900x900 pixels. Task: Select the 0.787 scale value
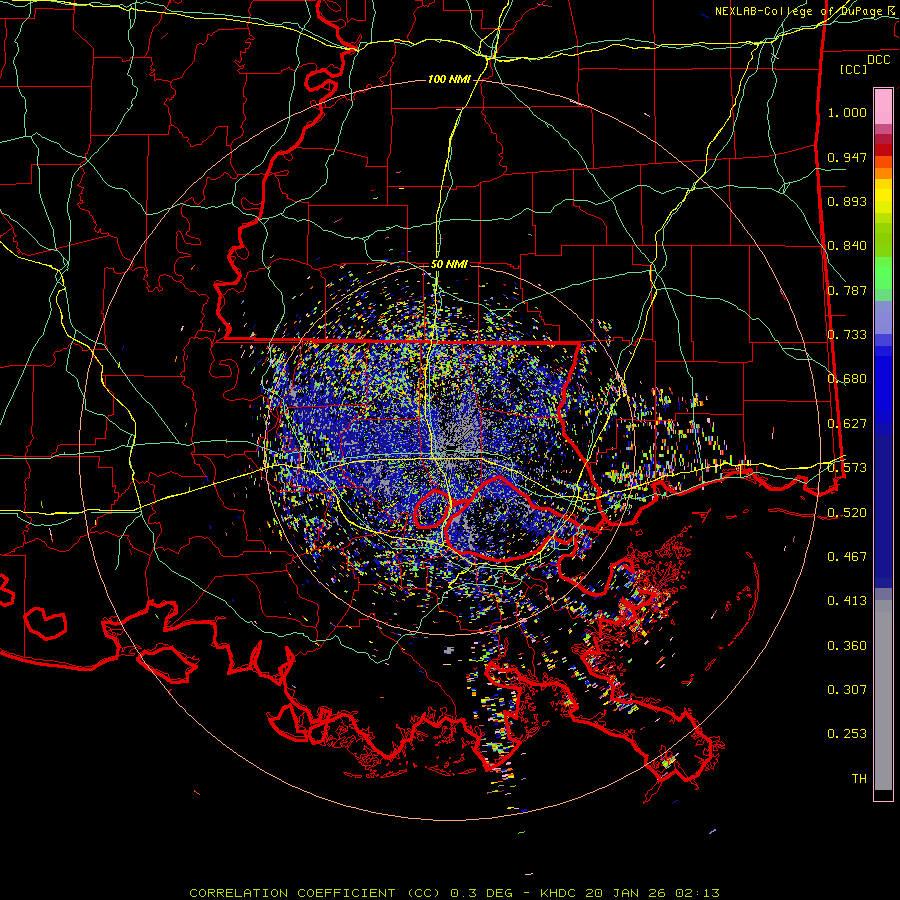[x=847, y=290]
